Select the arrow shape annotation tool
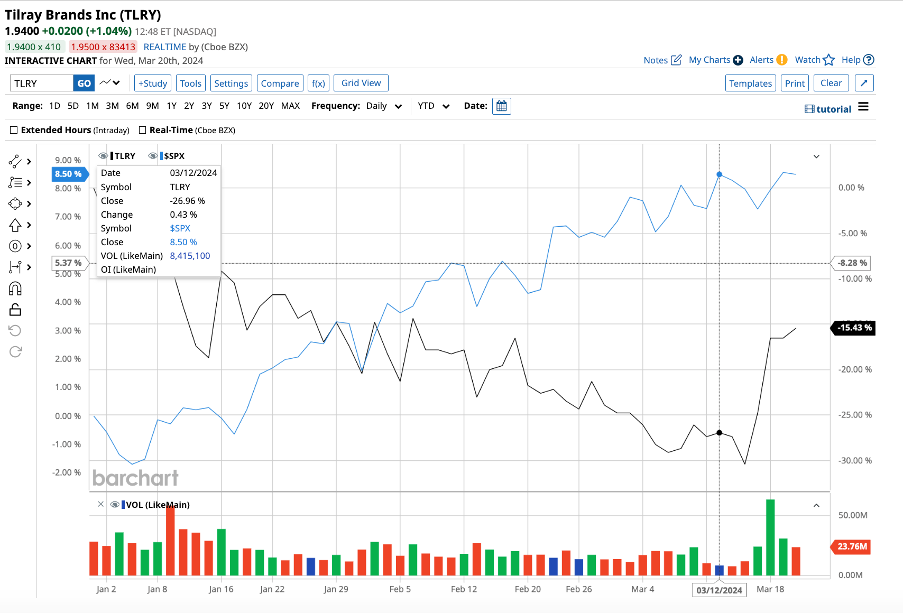Viewport: 904px width, 614px height. pos(15,225)
